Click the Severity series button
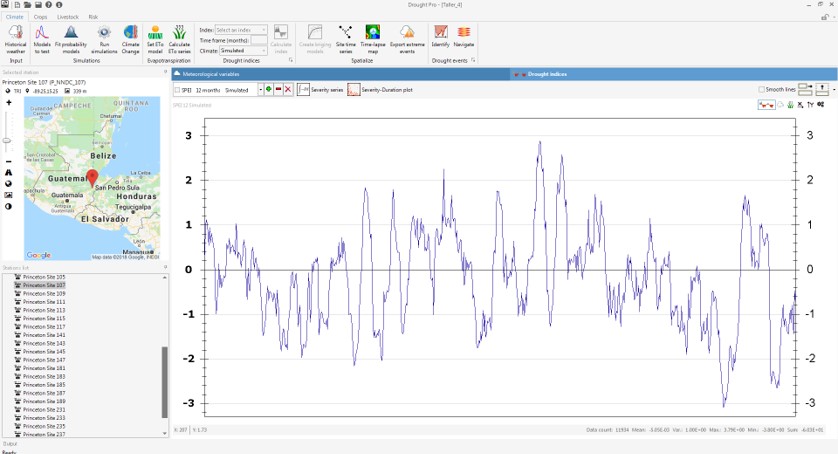Viewport: 838px width, 454px height. (320, 90)
